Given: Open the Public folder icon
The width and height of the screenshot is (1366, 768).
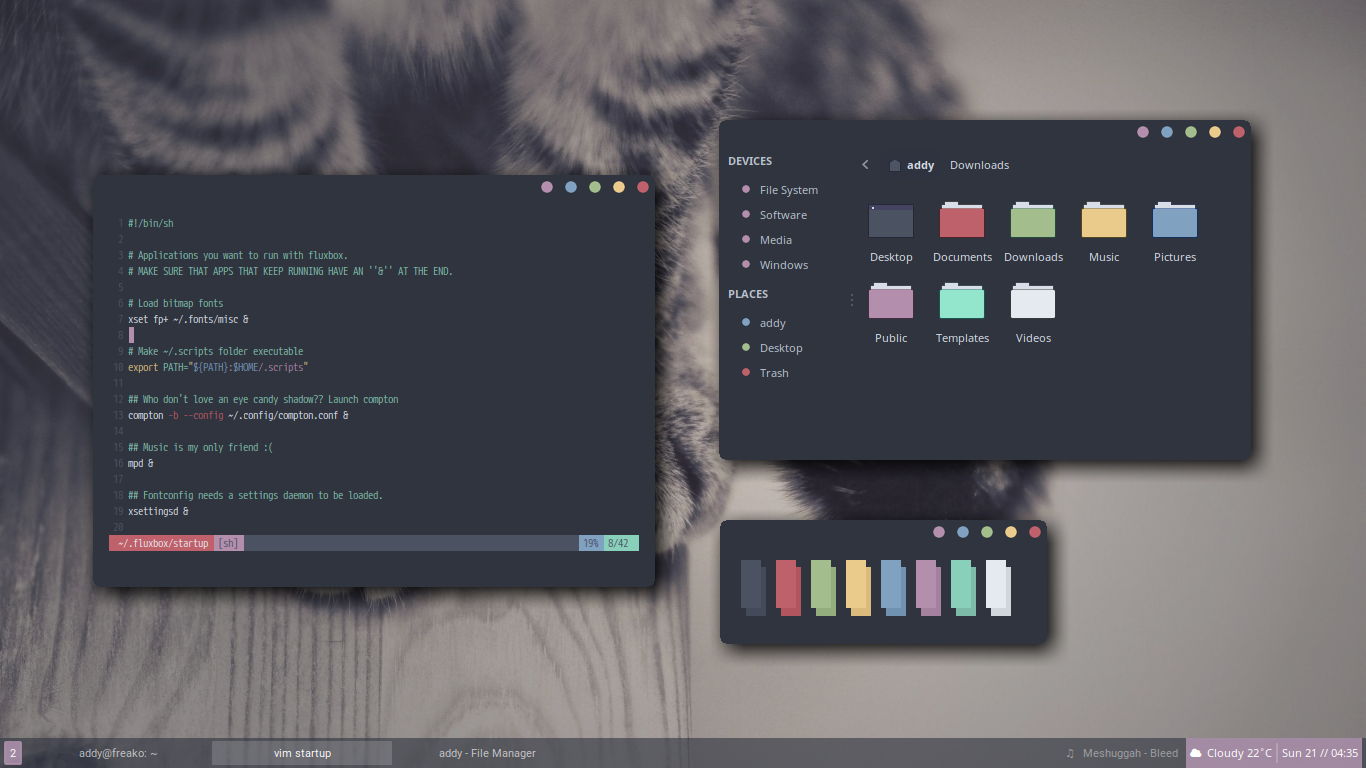Looking at the screenshot, I should 890,300.
